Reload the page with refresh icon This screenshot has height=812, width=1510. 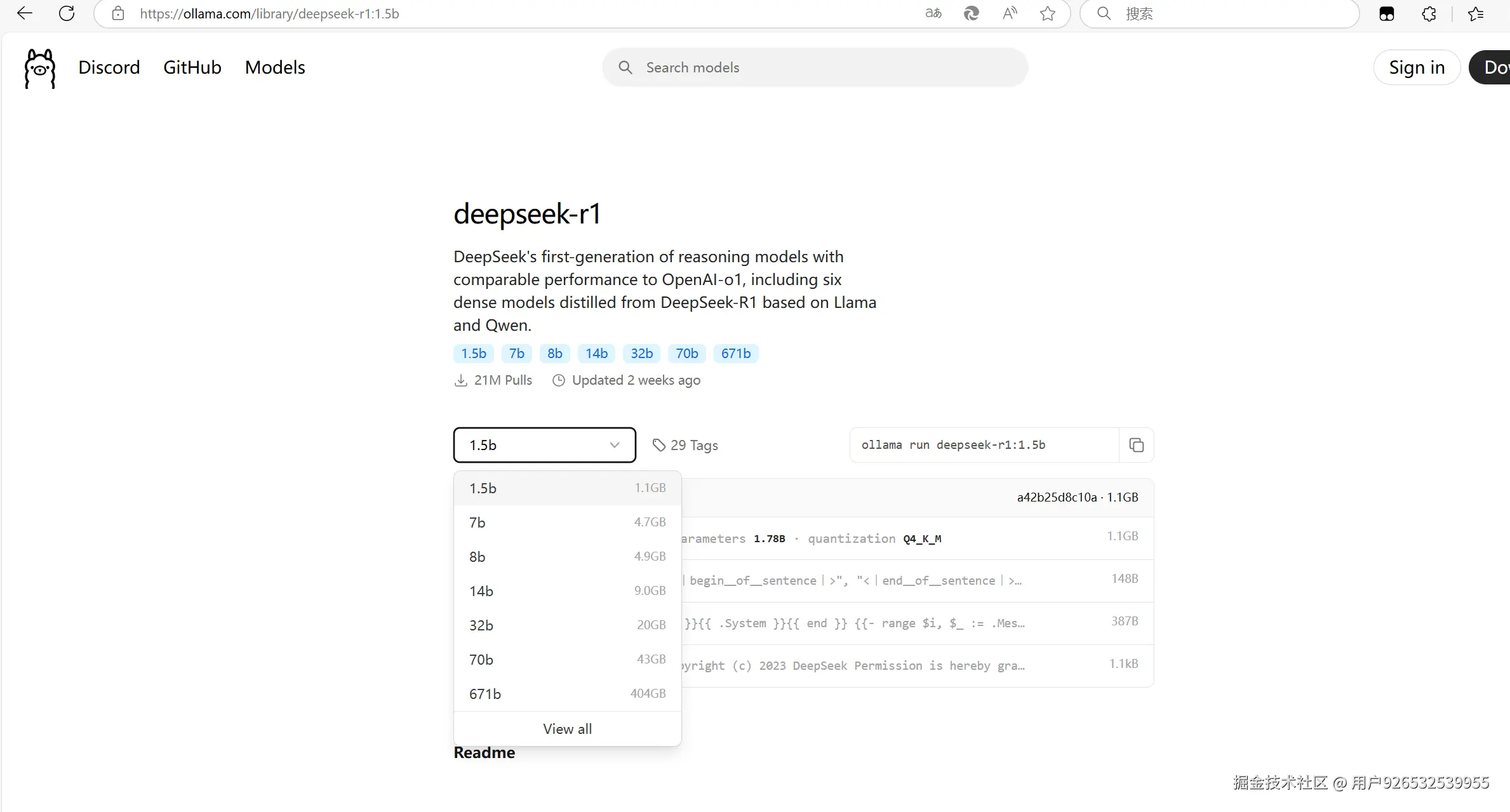pos(67,13)
